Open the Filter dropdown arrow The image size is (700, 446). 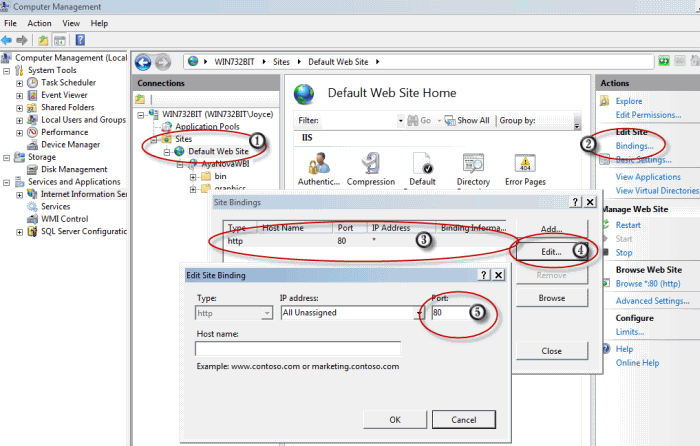click(400, 121)
